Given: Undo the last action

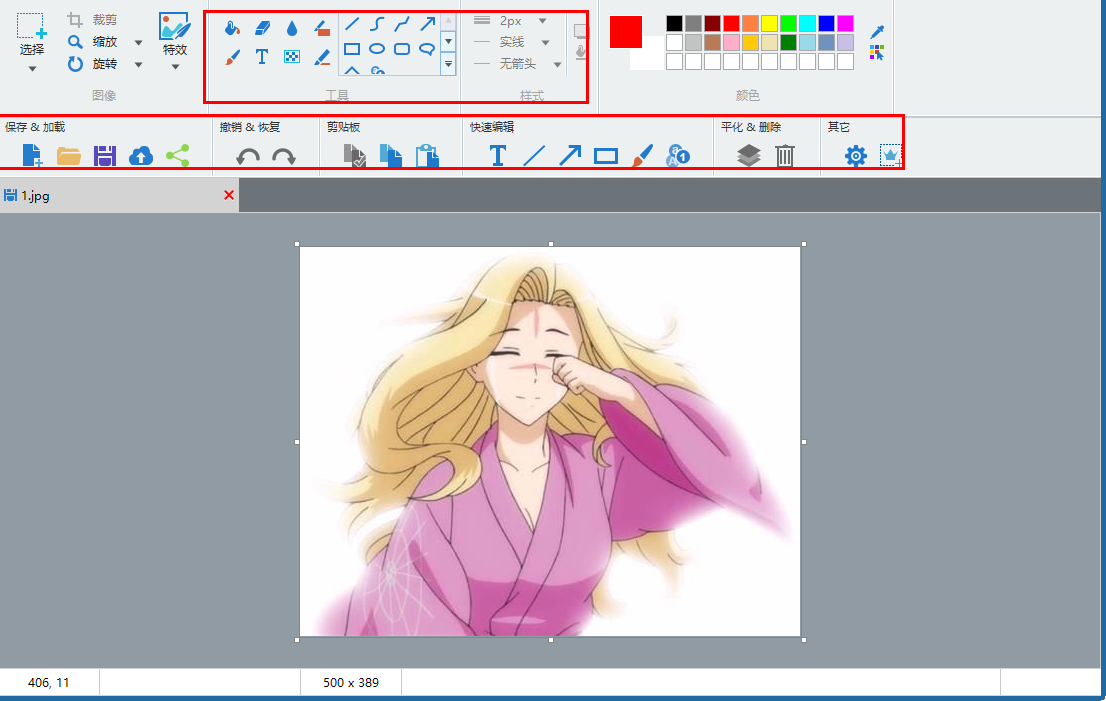Looking at the screenshot, I should (x=248, y=157).
